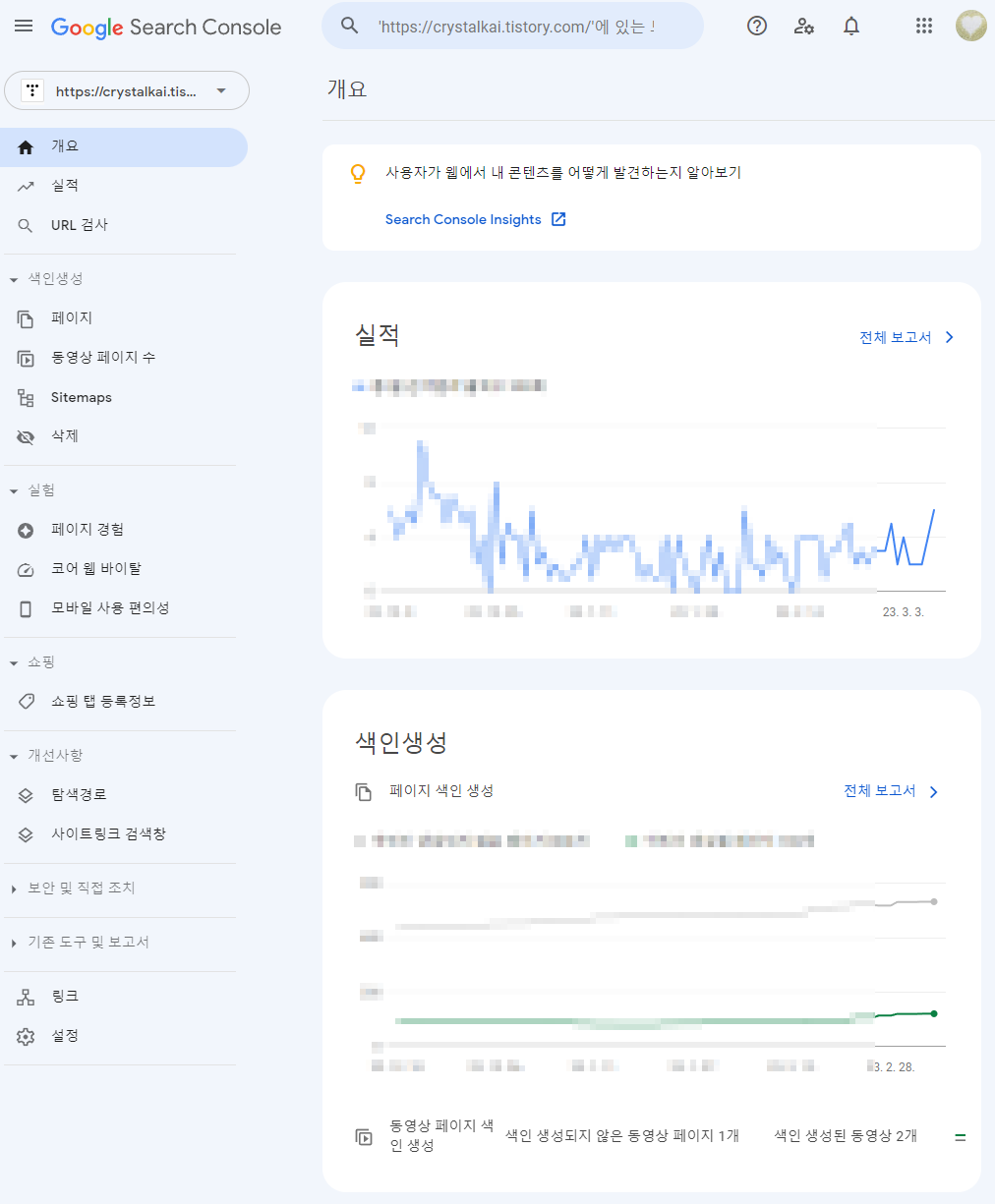995x1204 pixels.
Task: Click the gear icon beside 설정
Action: [x=26, y=1037]
